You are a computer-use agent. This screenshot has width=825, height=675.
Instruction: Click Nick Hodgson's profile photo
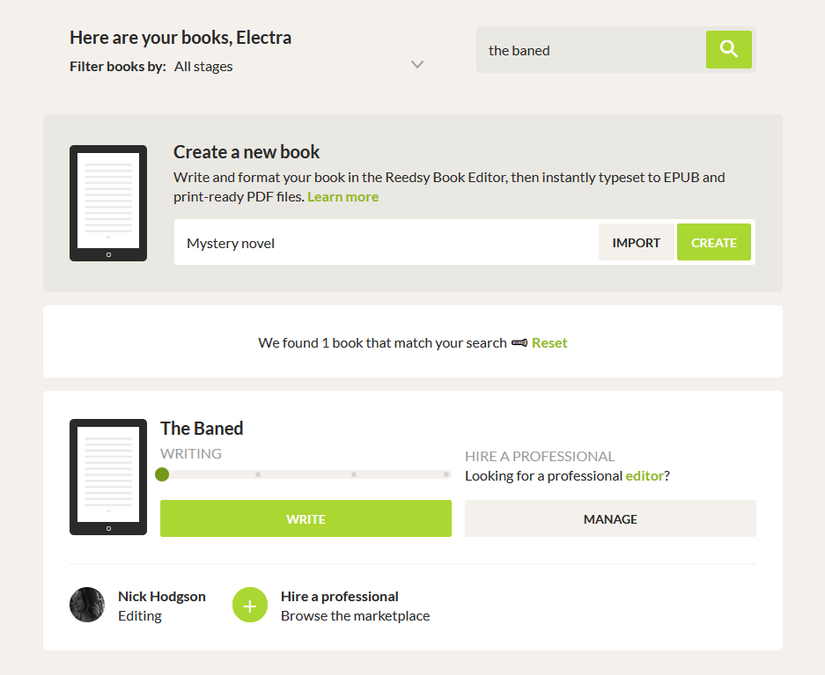pos(87,604)
